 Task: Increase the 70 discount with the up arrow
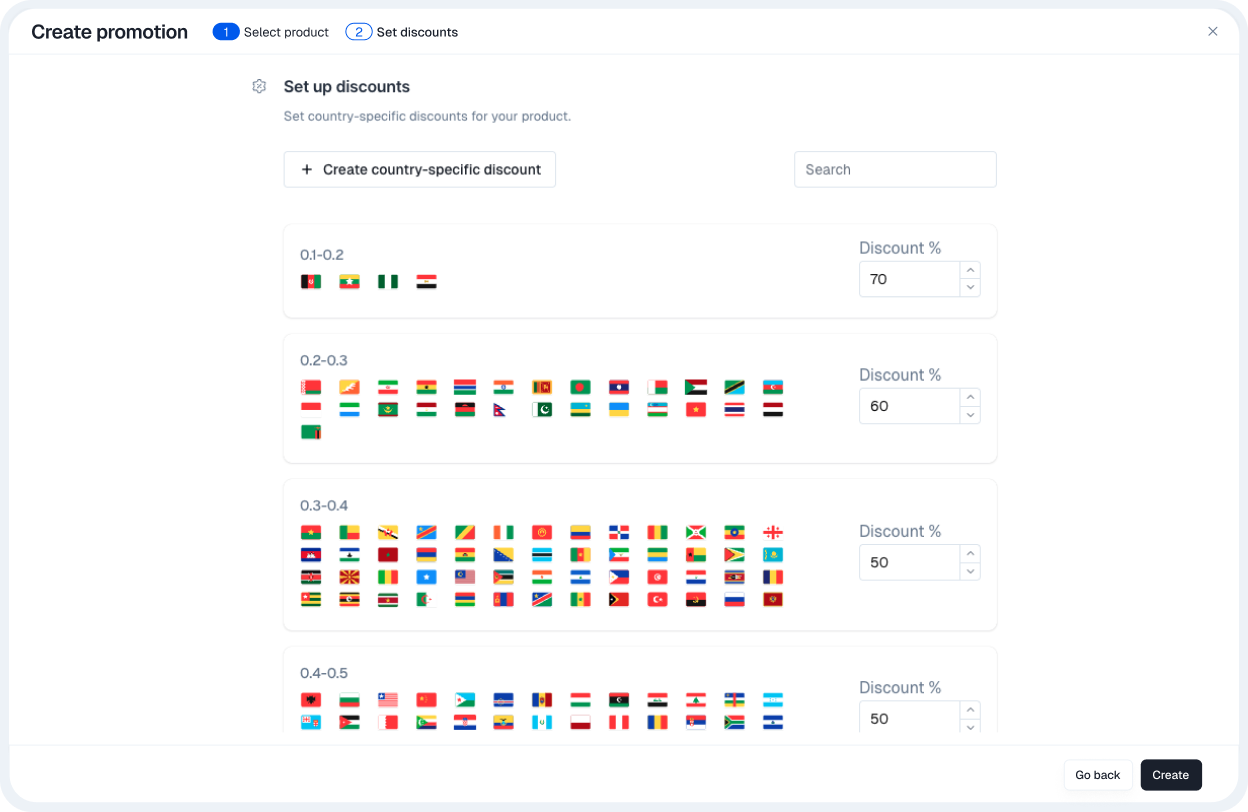[969, 269]
